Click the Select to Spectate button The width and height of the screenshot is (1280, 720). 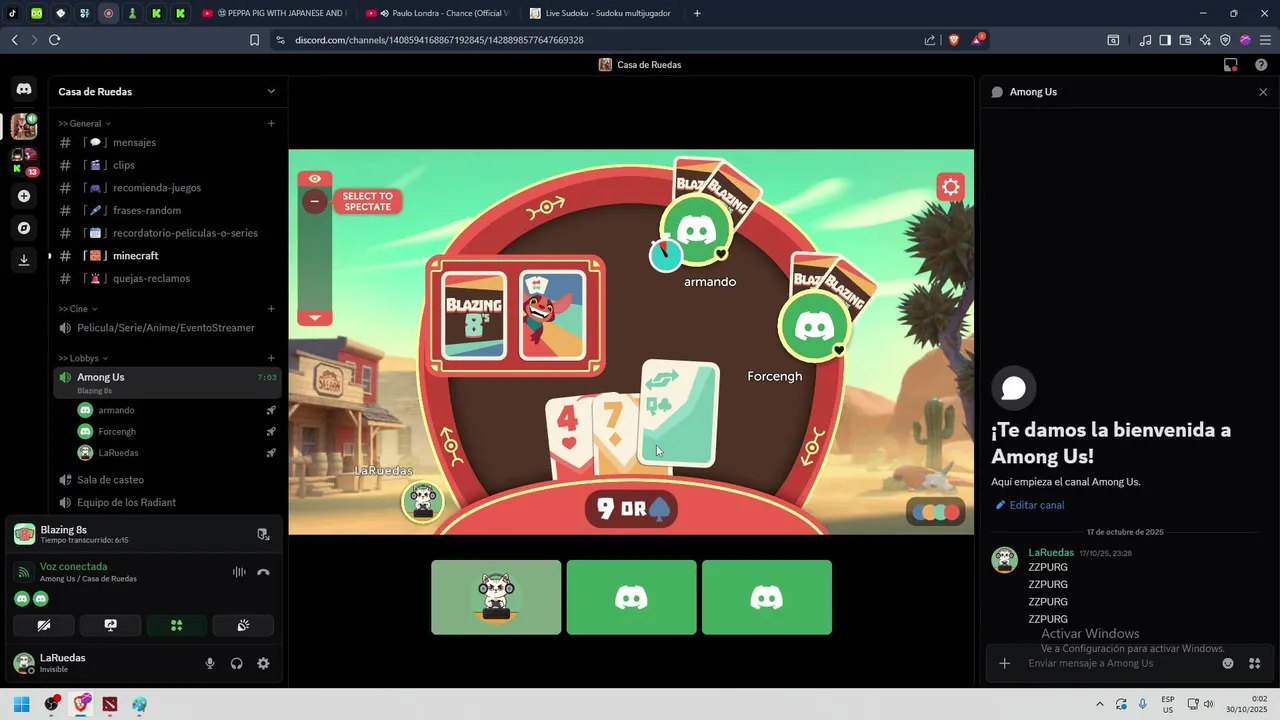pos(367,202)
